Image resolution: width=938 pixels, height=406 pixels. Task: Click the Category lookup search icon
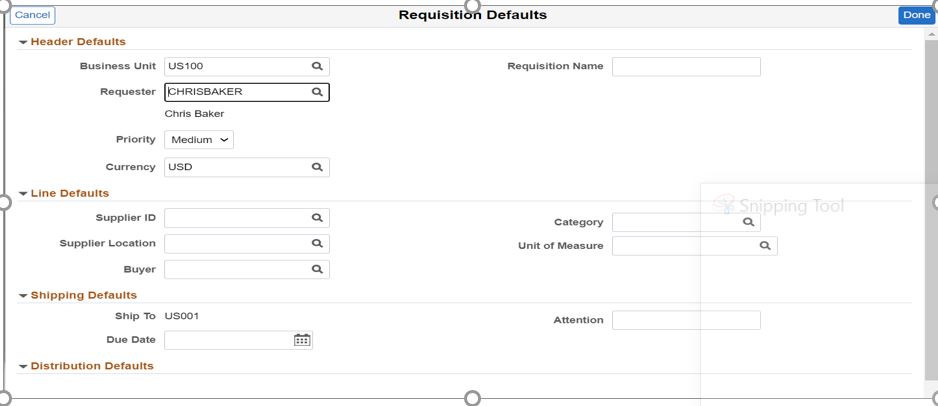point(748,223)
